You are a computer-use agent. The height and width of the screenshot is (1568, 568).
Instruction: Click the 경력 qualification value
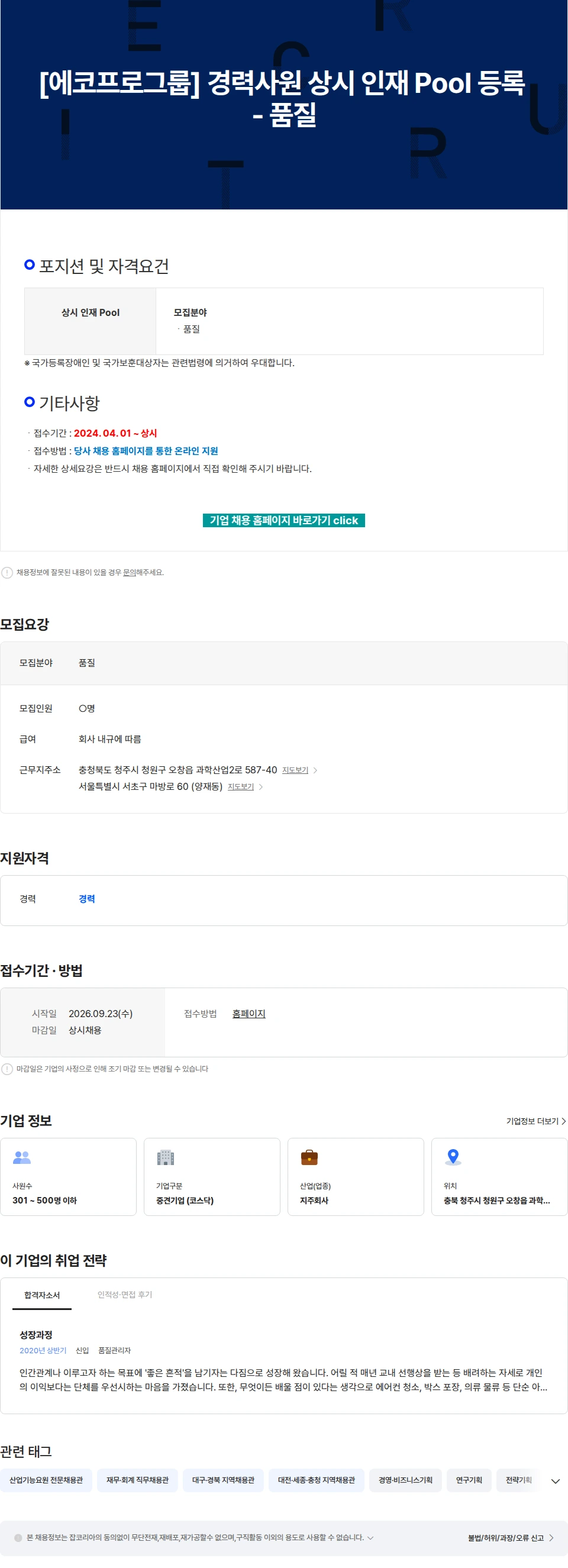click(86, 898)
